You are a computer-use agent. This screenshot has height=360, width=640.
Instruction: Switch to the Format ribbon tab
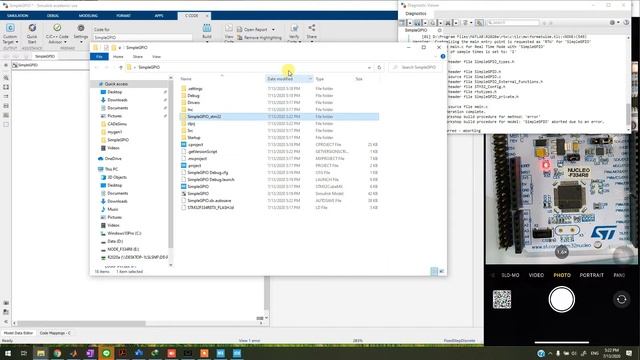(x=123, y=16)
